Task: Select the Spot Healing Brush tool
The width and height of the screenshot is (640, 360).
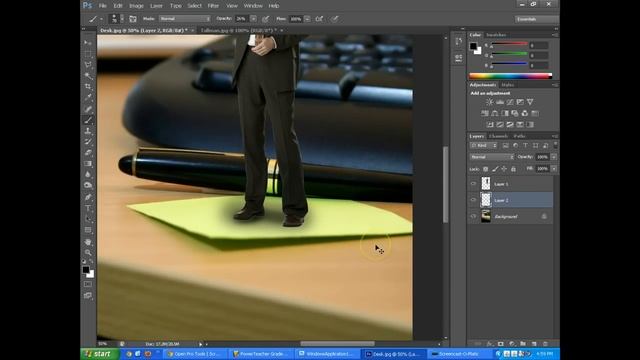Action: [x=88, y=109]
